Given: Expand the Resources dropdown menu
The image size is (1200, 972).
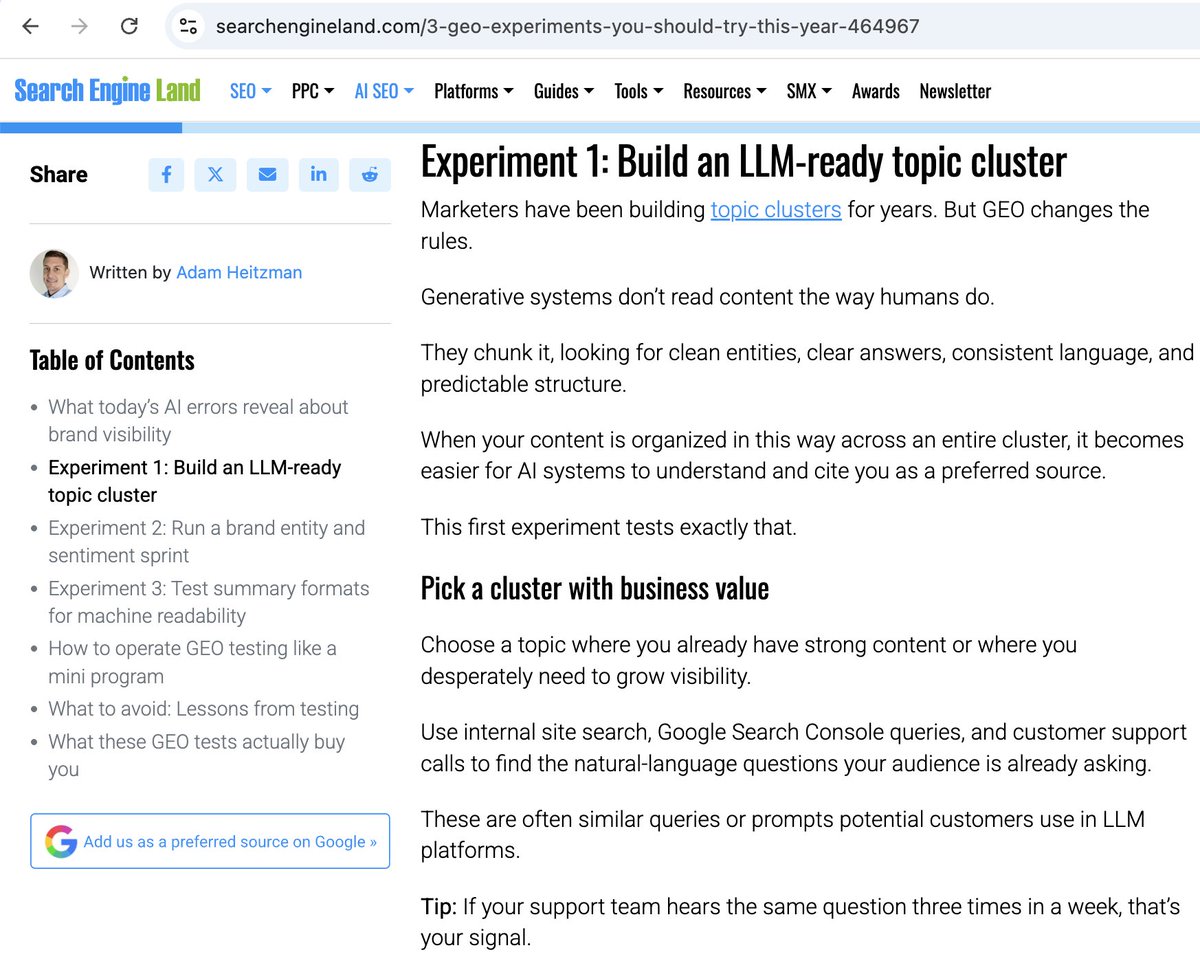Looking at the screenshot, I should 725,91.
